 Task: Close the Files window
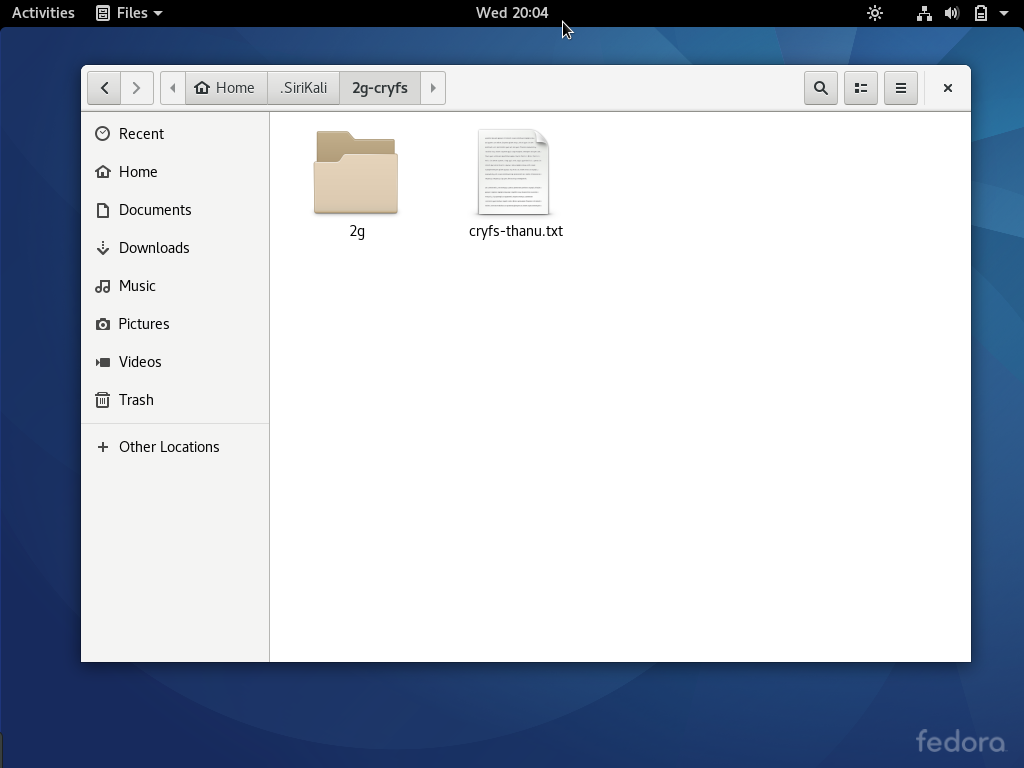tap(948, 88)
